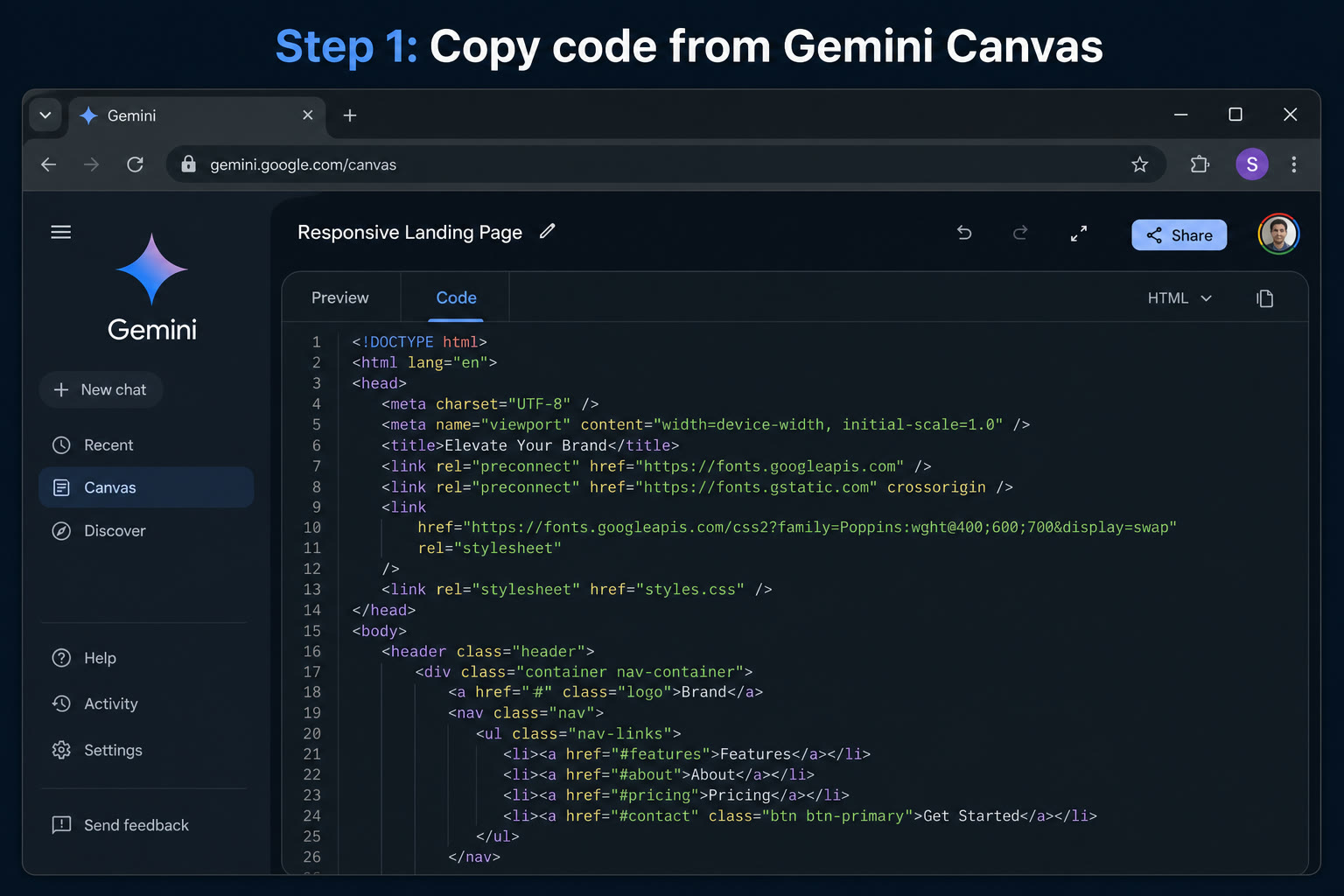Screen dimensions: 1344x896
Task: Open the Discover section
Action: 146,530
